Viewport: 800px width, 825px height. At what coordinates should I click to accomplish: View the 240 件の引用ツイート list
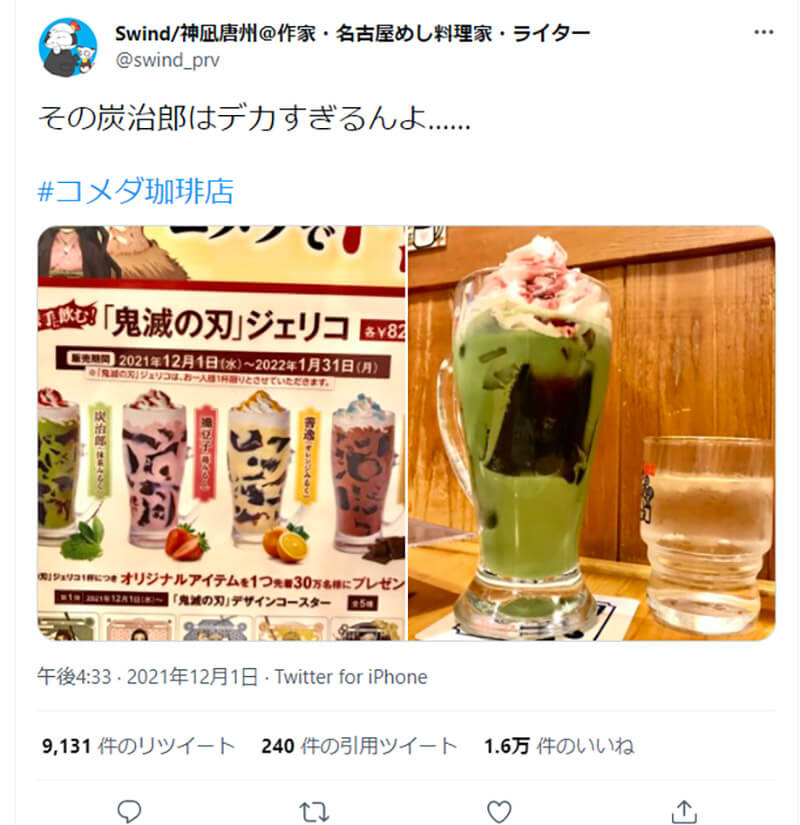359,746
